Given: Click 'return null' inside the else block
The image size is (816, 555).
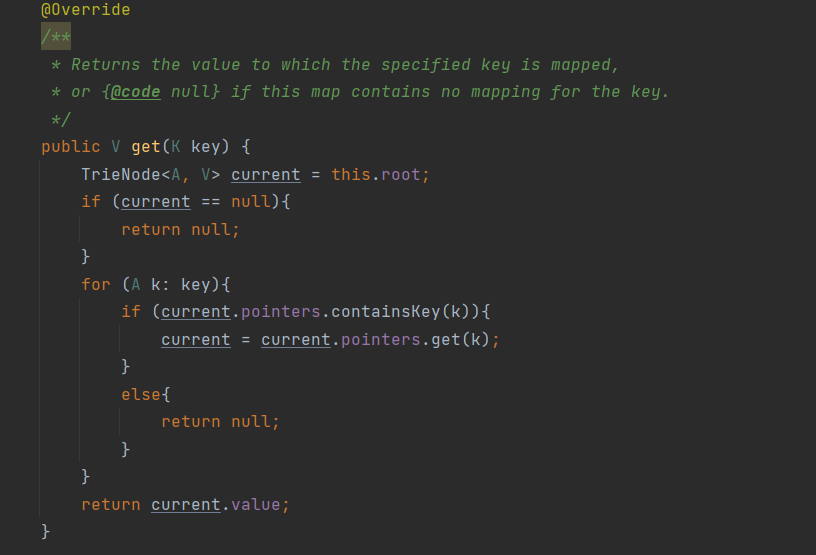Looking at the screenshot, I should (220, 422).
